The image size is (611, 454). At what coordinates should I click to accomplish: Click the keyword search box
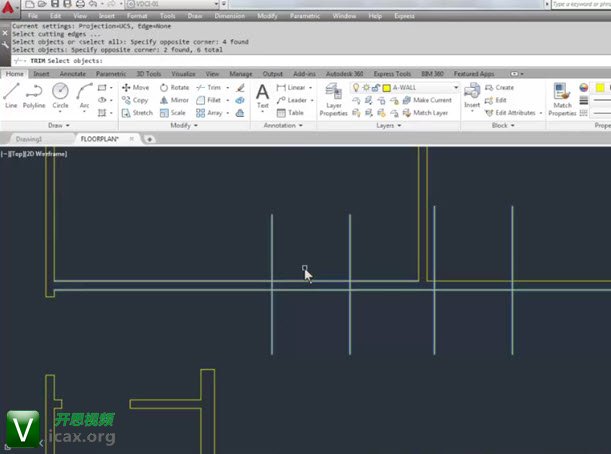click(x=581, y=4)
